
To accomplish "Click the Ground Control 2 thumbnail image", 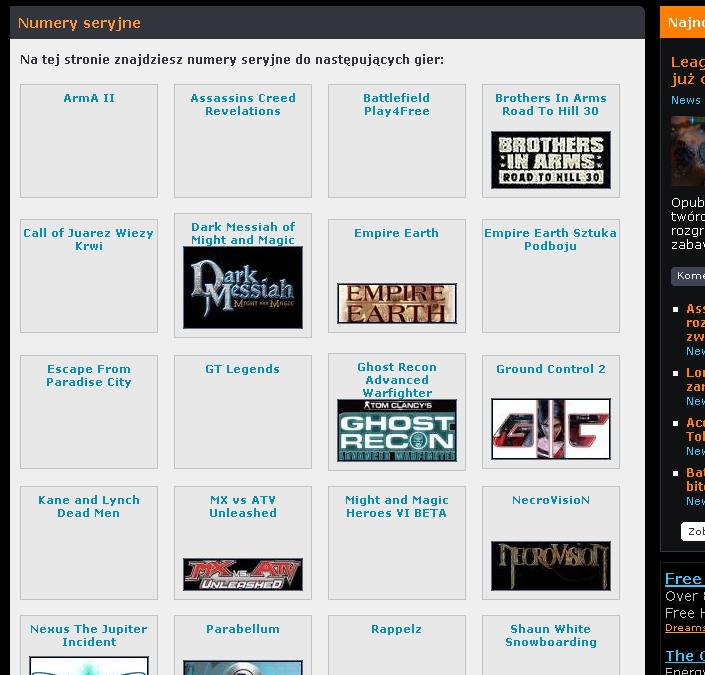I will (551, 429).
